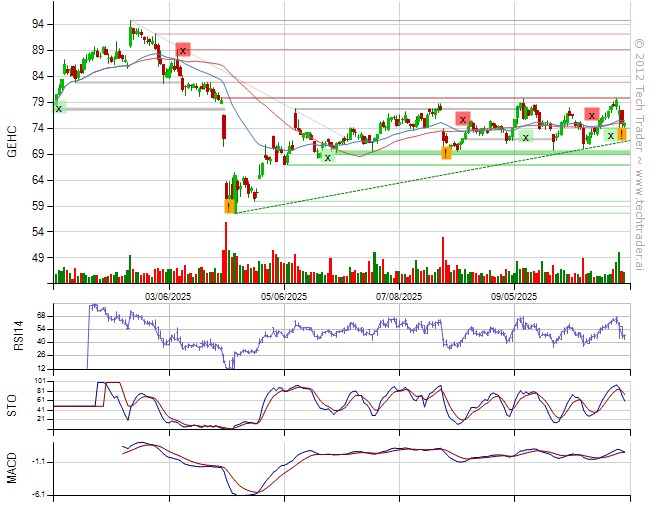Select the 09/05/2025 date label

[x=514, y=295]
